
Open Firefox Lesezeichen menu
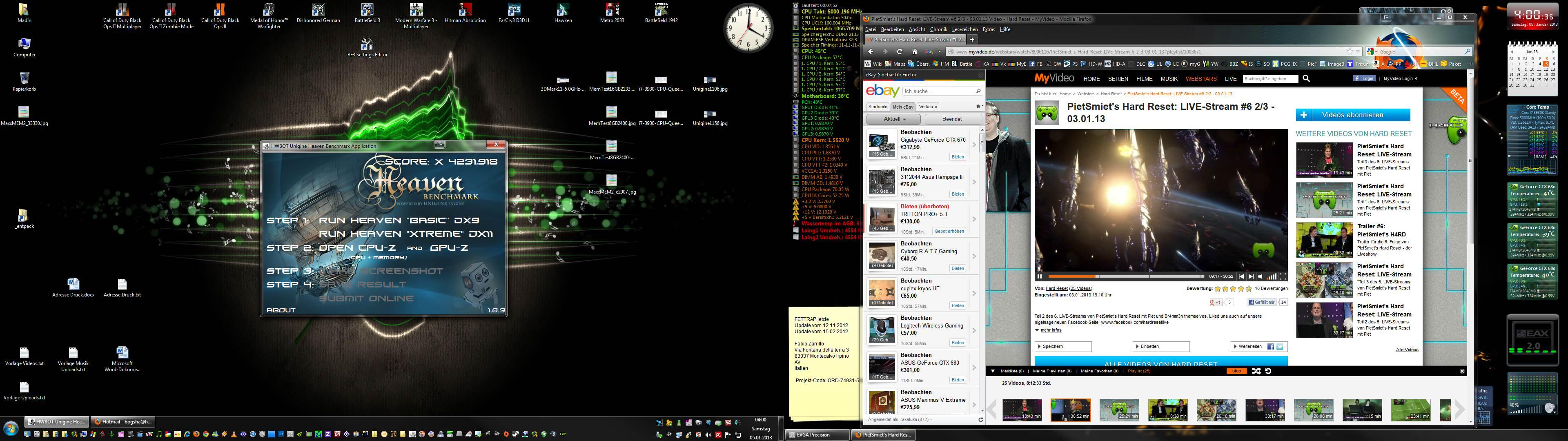pyautogui.click(x=965, y=29)
